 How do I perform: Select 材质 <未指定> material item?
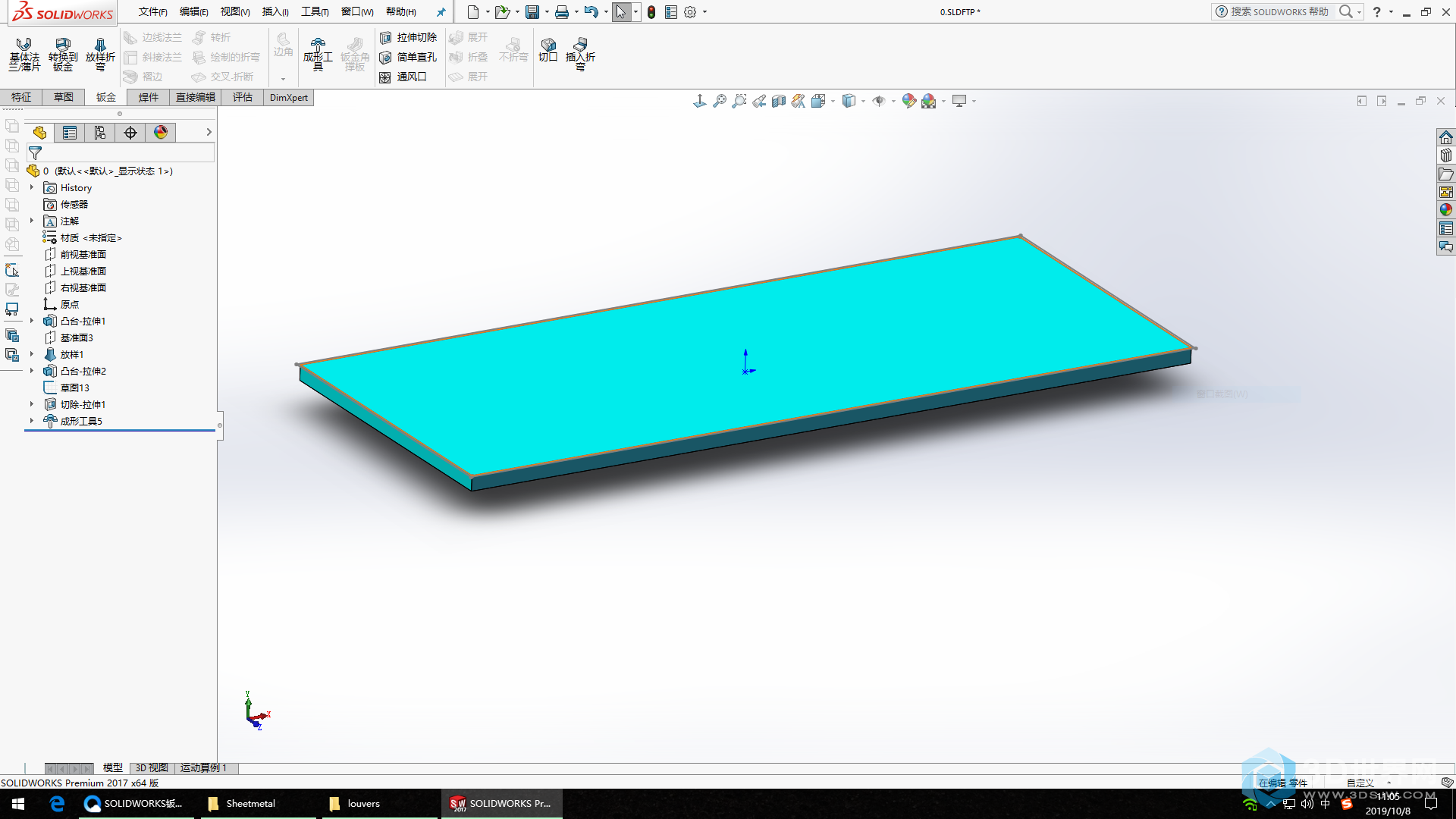point(90,237)
